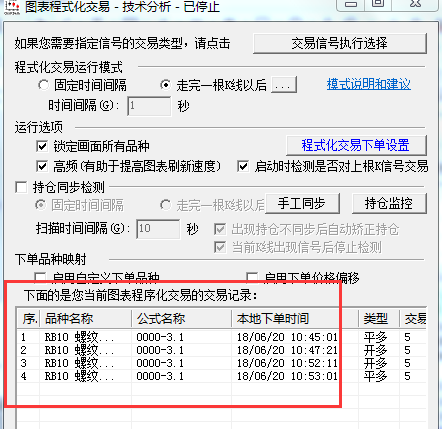This screenshot has height=429, width=442.
Task: Enable 启用自定义下单品种 checkbox
Action: coord(40,277)
